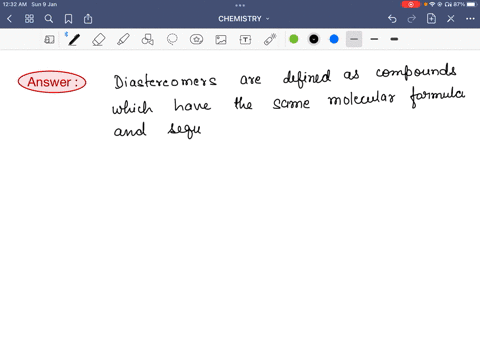480x360 pixels.
Task: Select the Highlighter tool
Action: point(123,39)
